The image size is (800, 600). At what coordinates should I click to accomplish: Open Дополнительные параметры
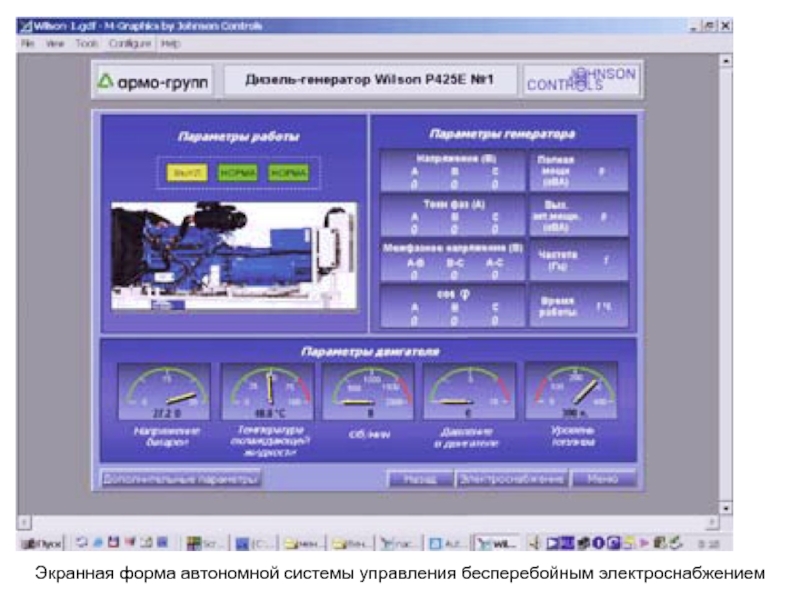click(181, 479)
